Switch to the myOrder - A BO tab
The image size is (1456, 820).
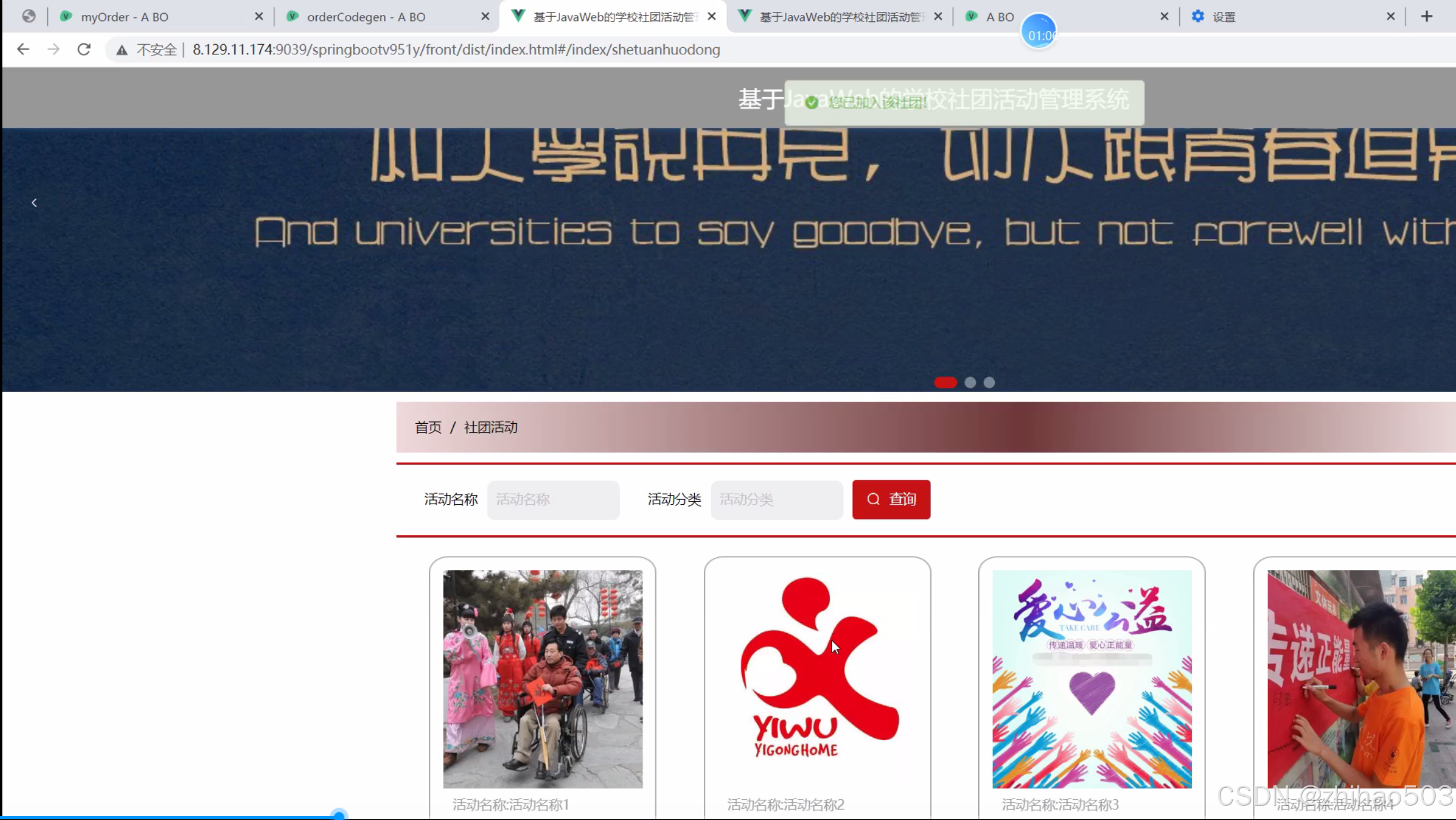click(x=125, y=17)
